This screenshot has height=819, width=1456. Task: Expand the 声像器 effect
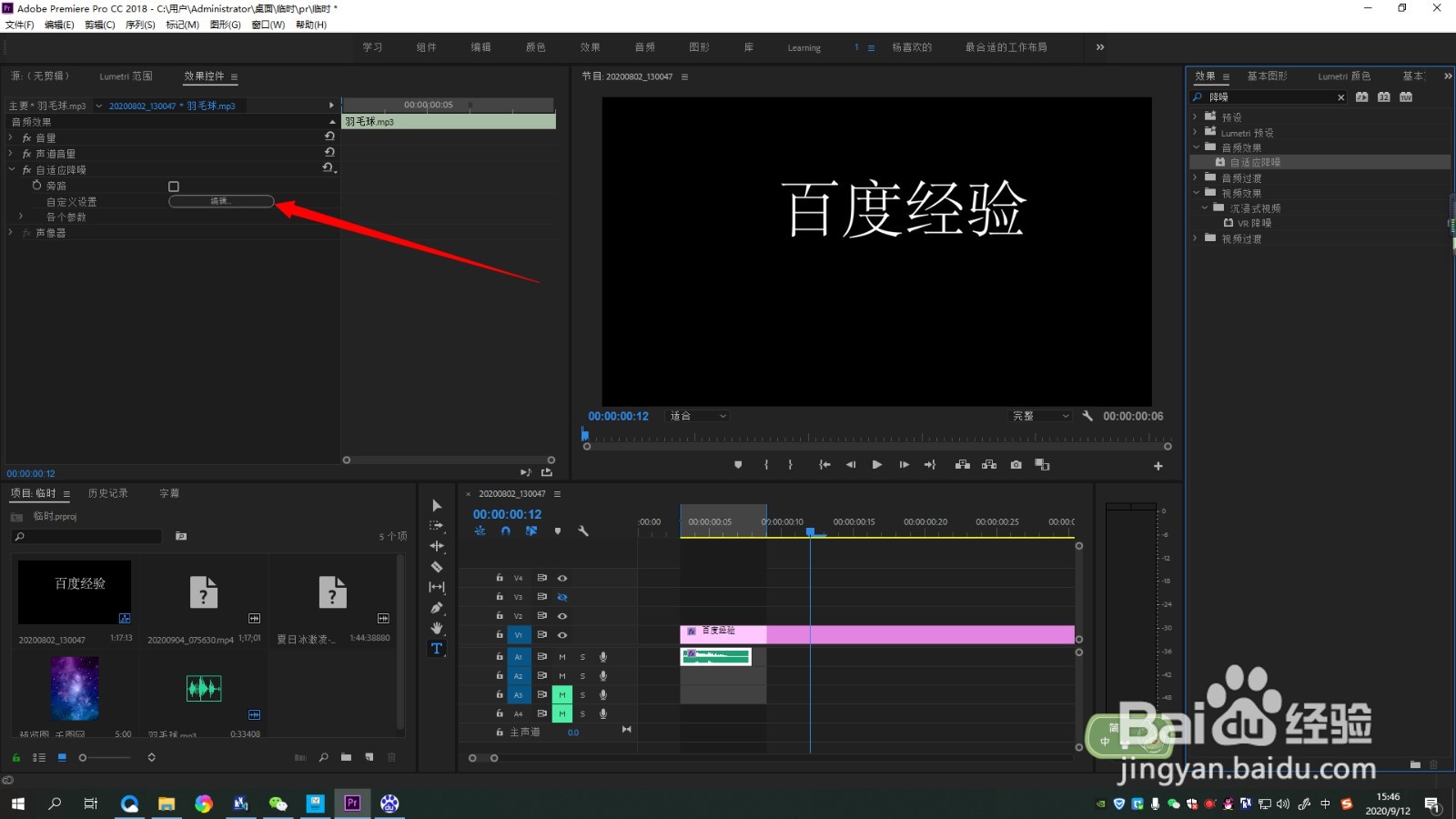[x=11, y=233]
